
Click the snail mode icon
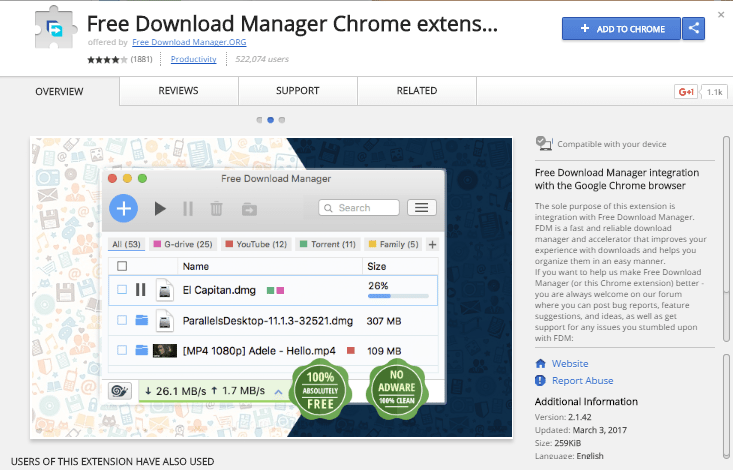click(120, 391)
